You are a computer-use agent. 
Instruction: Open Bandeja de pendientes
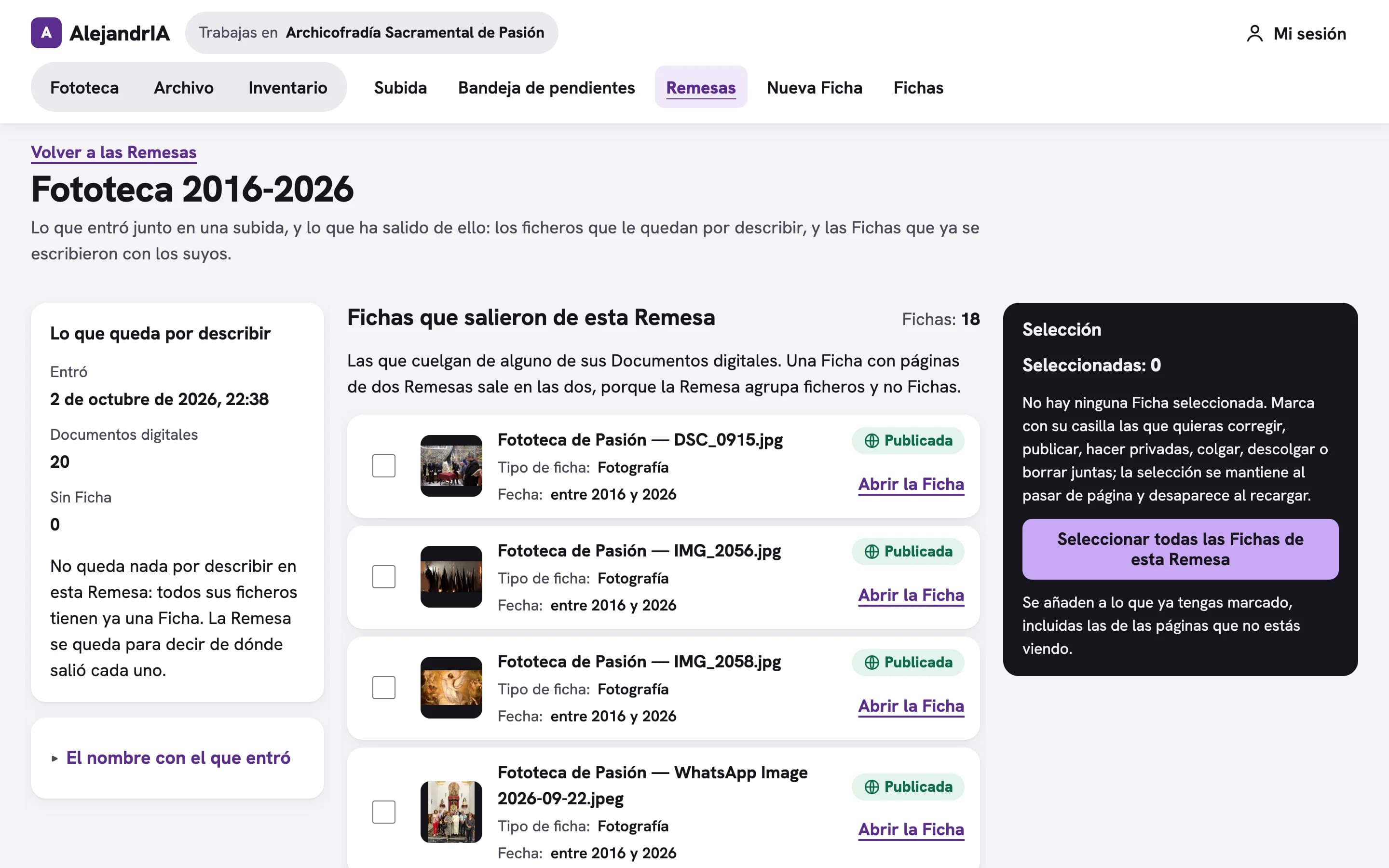pyautogui.click(x=546, y=87)
